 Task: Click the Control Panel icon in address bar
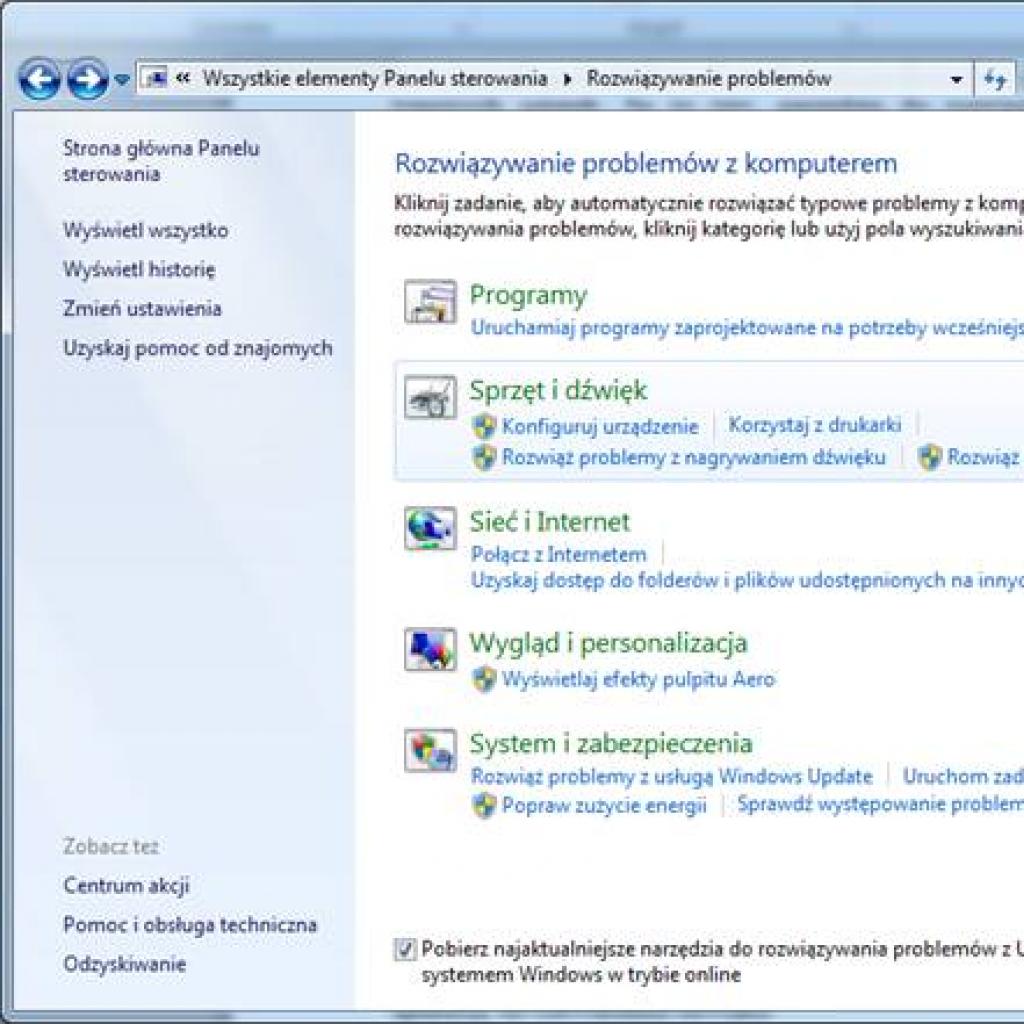(155, 79)
